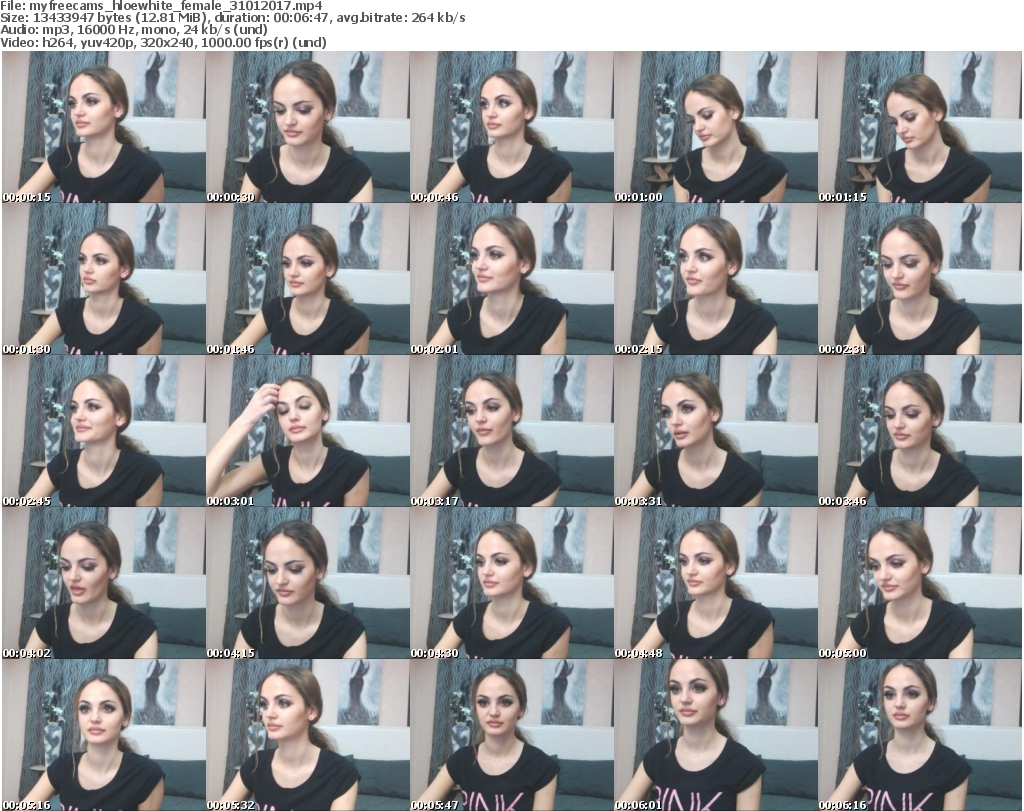Open the frame at 00:01:30

point(103,279)
